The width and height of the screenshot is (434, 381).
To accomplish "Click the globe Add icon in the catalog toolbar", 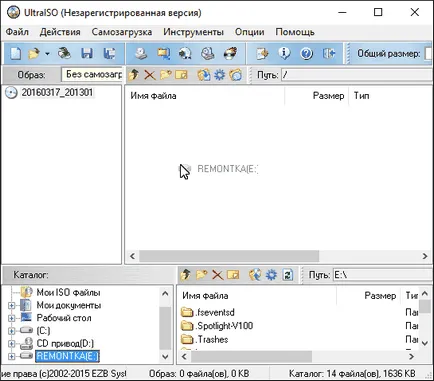I will tap(255, 275).
